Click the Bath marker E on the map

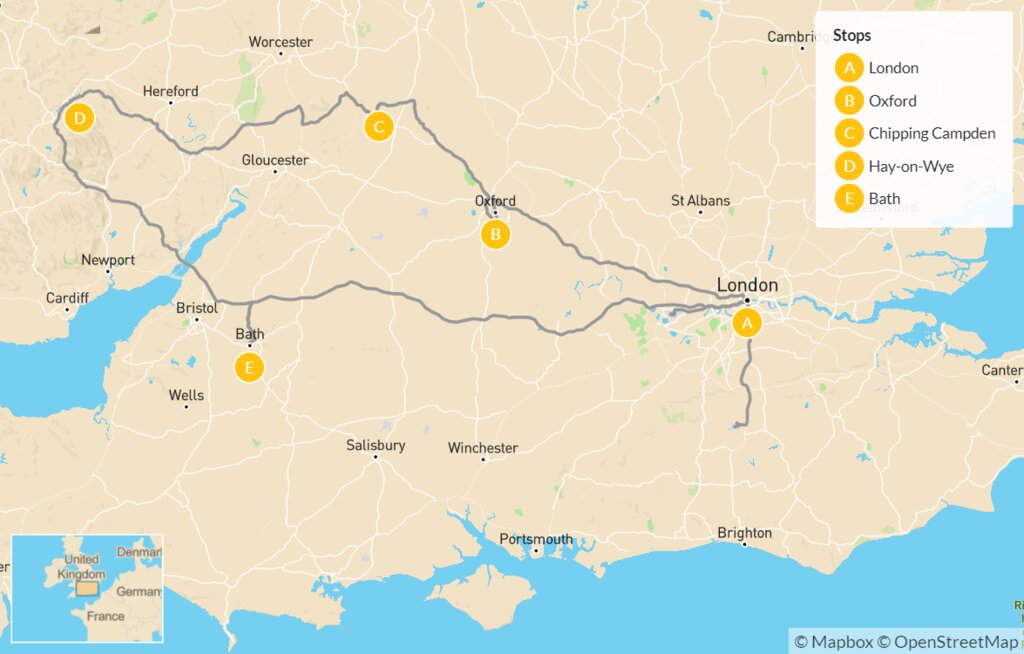click(249, 367)
